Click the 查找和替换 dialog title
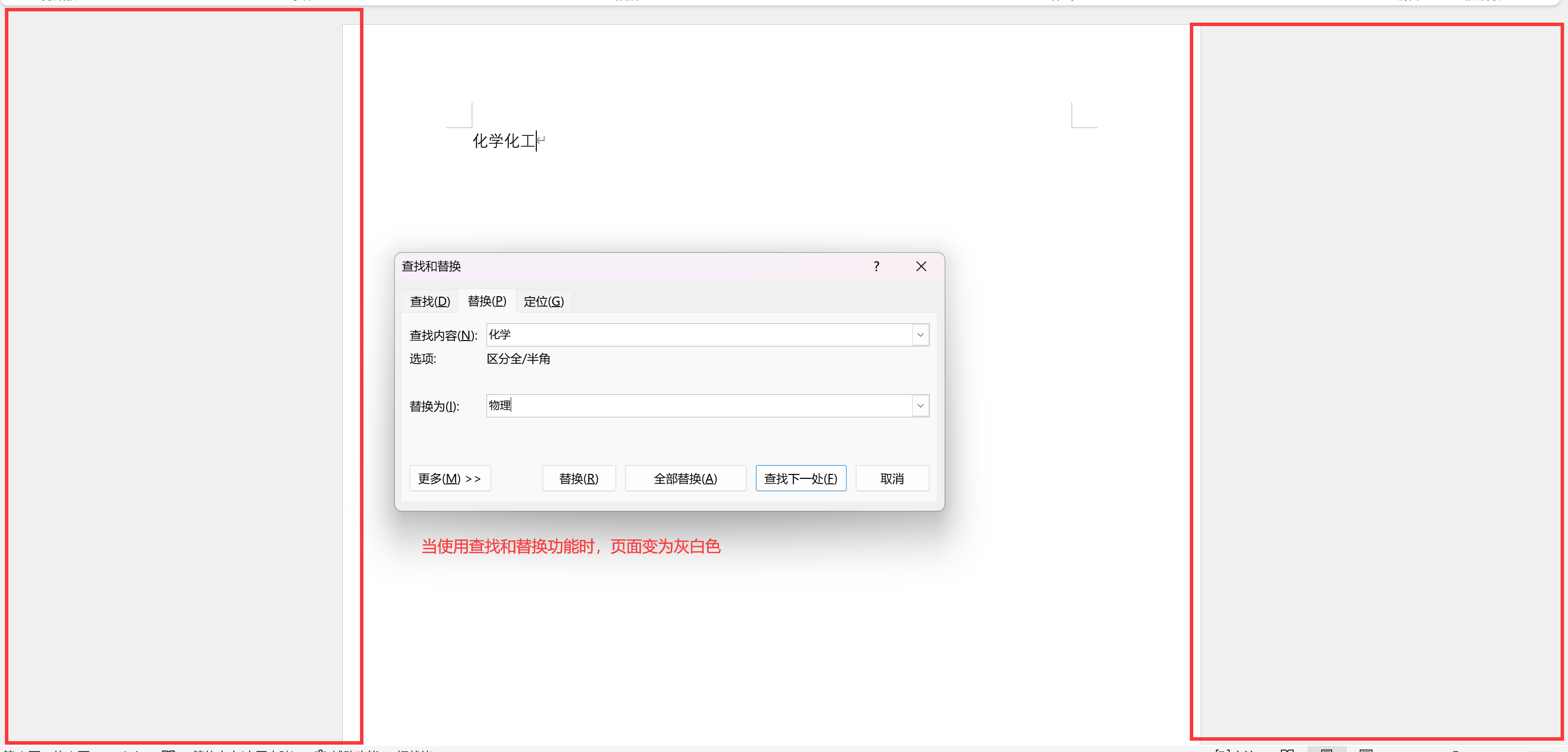 (x=431, y=266)
